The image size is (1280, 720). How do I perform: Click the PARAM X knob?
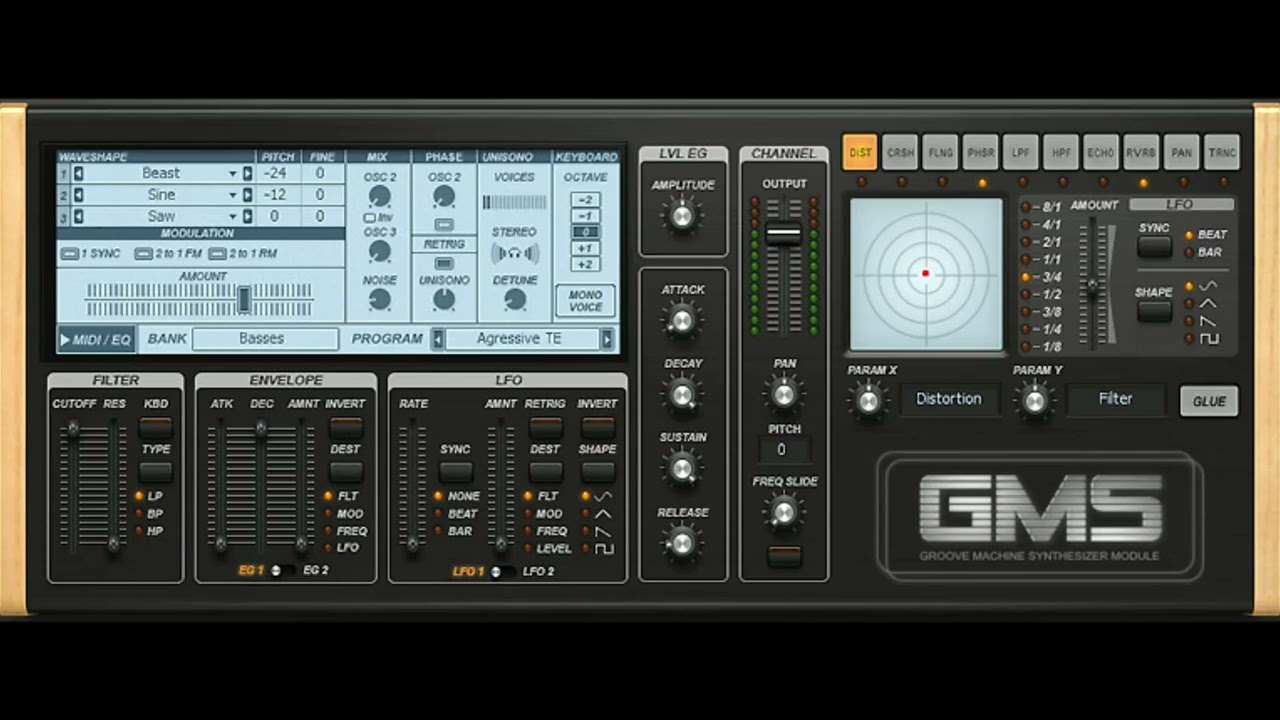point(868,401)
